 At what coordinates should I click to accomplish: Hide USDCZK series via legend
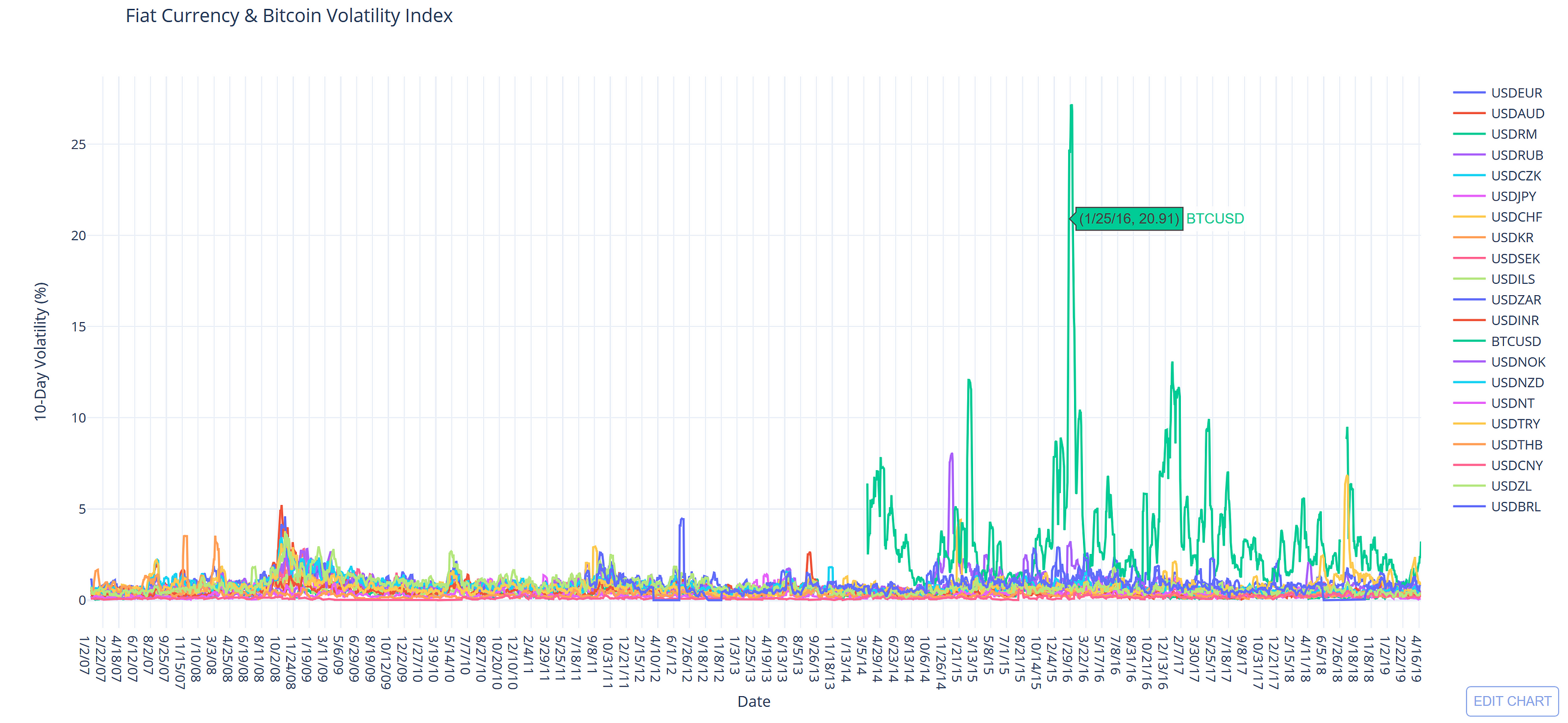[1498, 176]
